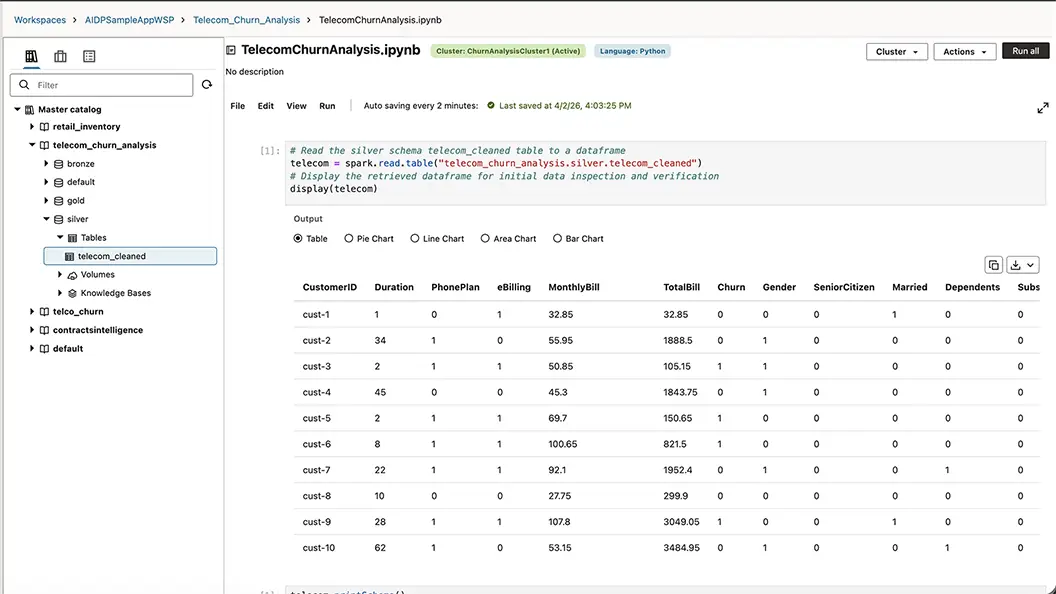Image resolution: width=1056 pixels, height=594 pixels.
Task: Select the telecom_cleaned table row
Action: 130,256
